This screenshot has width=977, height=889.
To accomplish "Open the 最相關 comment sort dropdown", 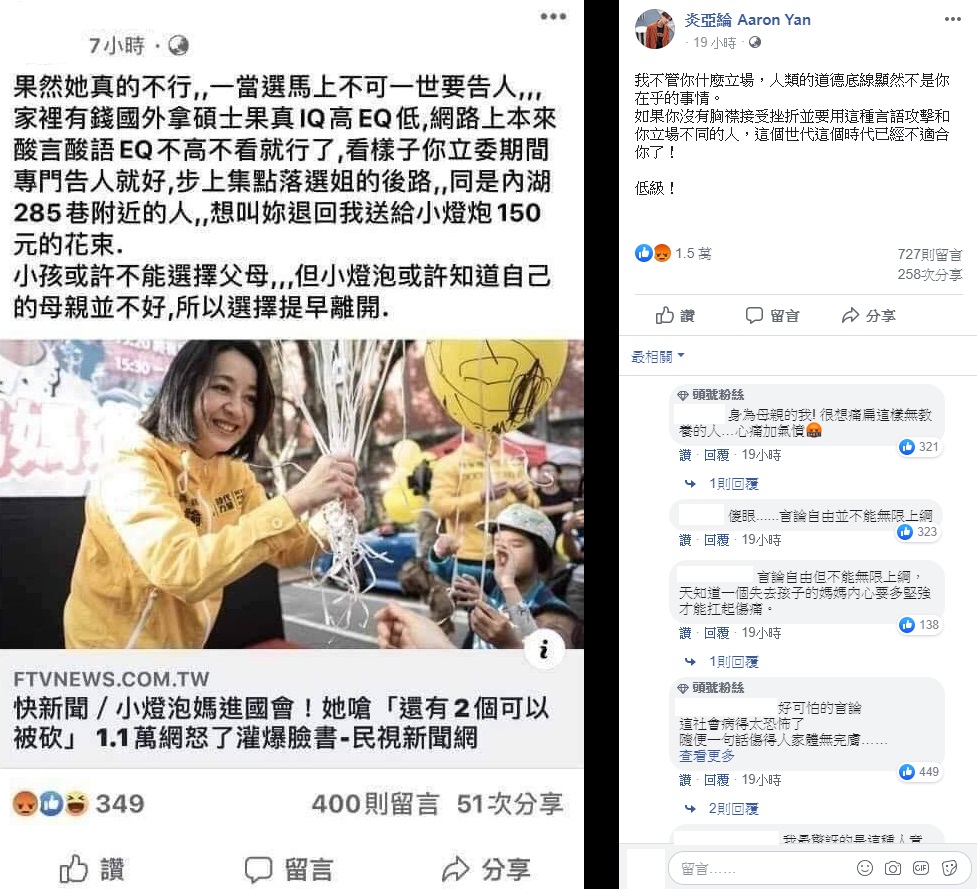I will pos(657,356).
